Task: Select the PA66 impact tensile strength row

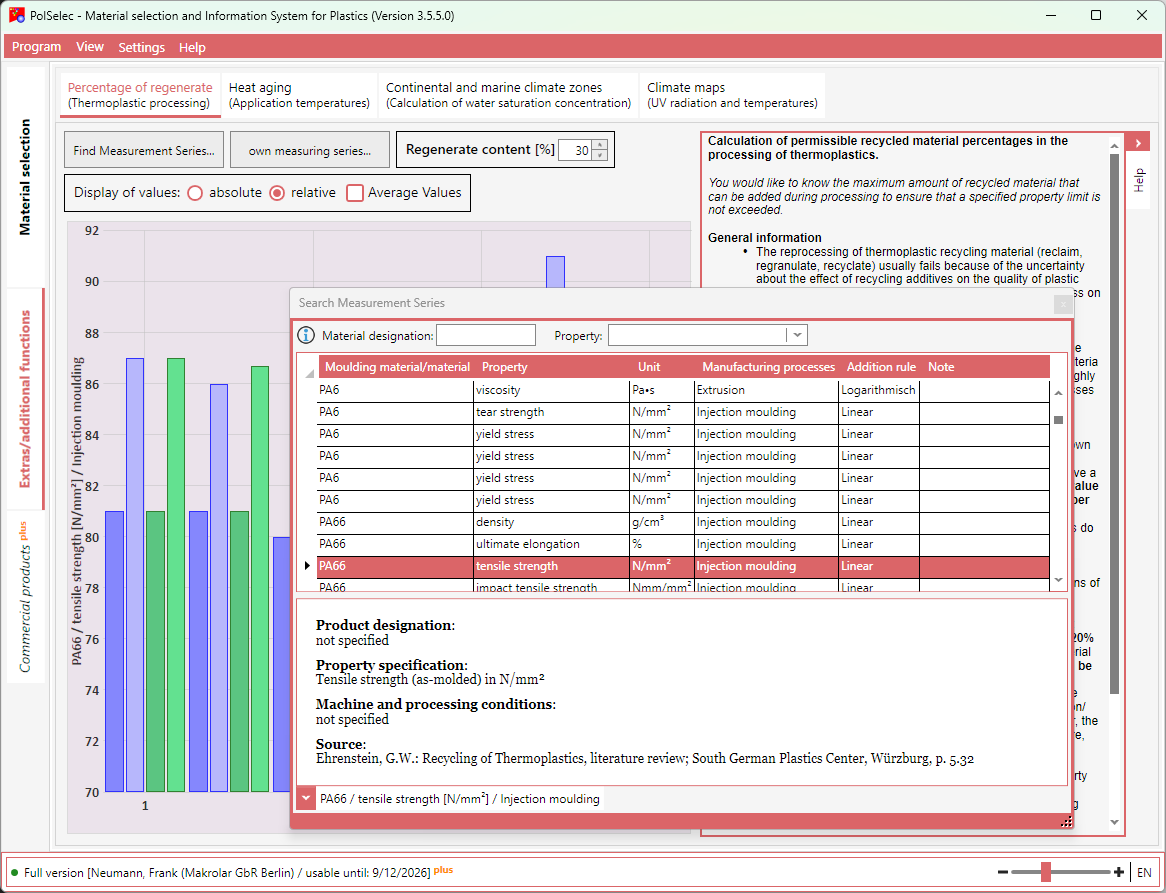Action: click(683, 586)
